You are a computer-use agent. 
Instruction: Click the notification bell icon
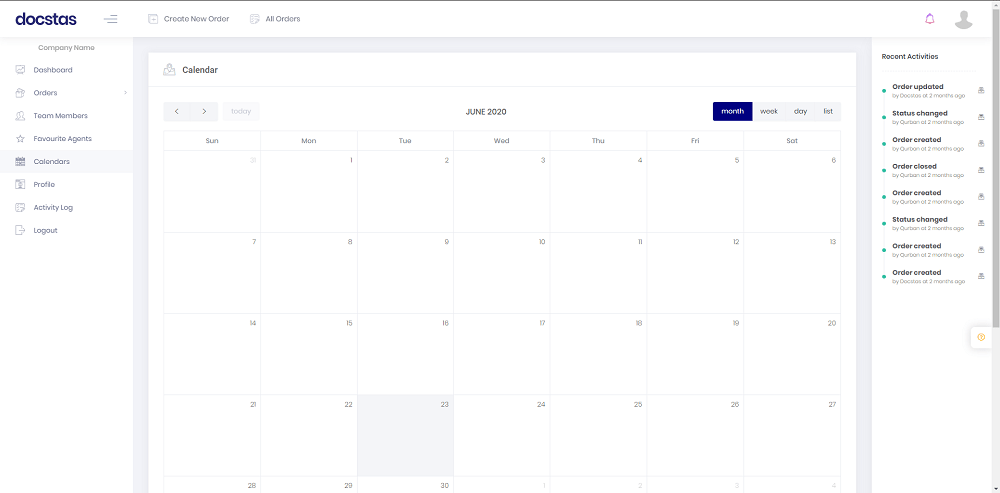[930, 19]
